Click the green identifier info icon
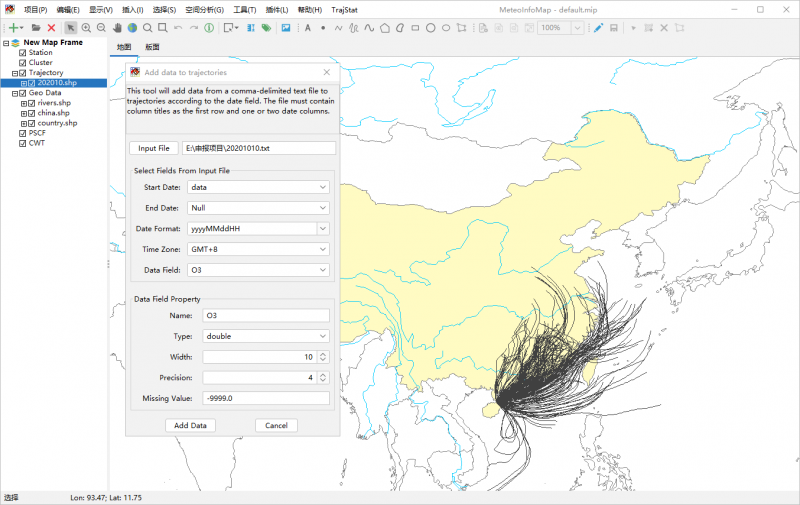The image size is (800, 505). pos(209,28)
